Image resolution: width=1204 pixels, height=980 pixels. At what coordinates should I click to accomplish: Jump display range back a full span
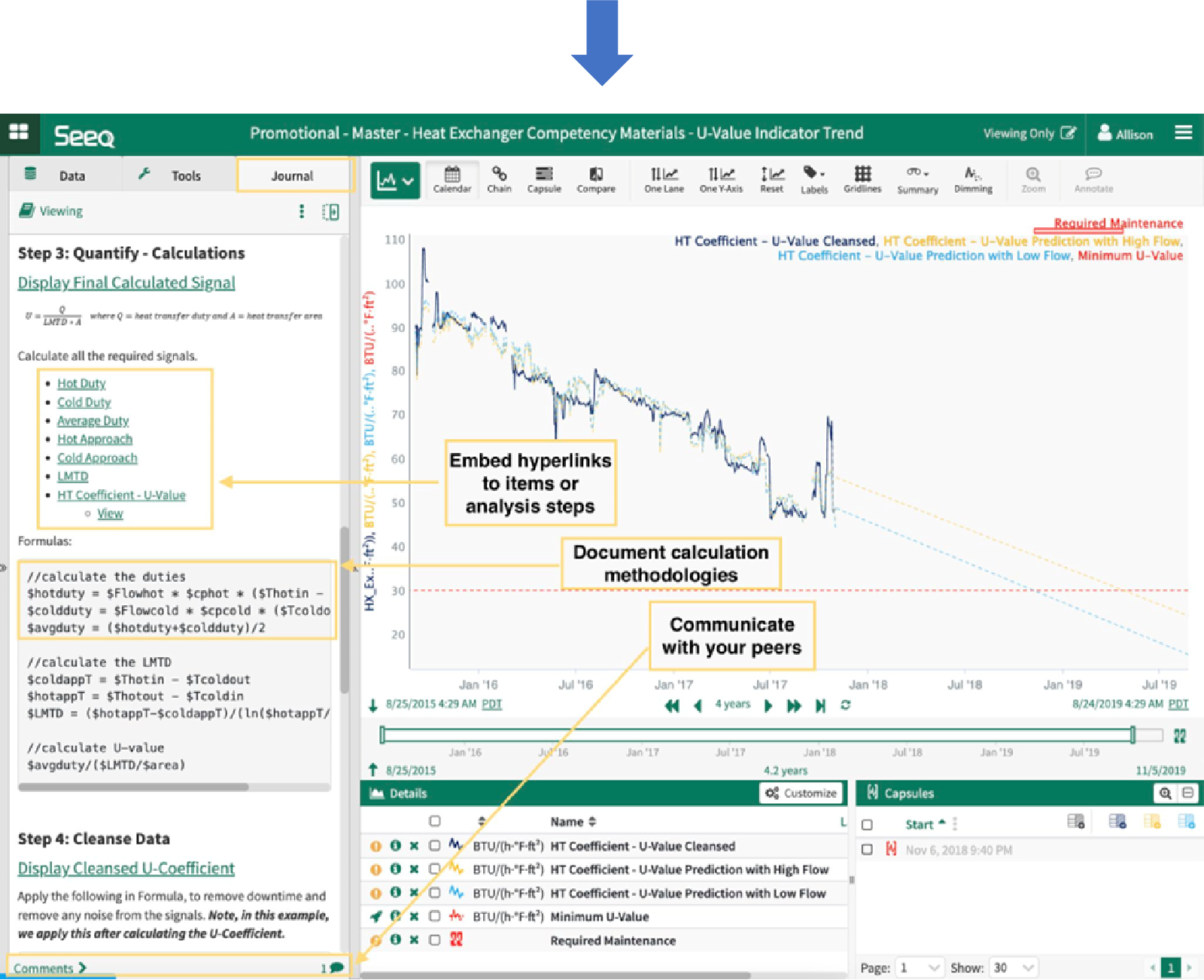672,705
